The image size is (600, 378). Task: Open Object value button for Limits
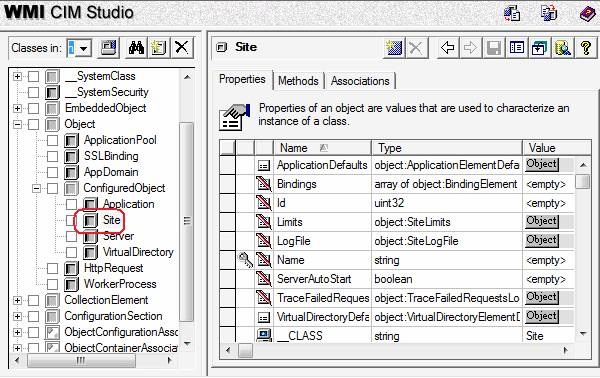(542, 222)
